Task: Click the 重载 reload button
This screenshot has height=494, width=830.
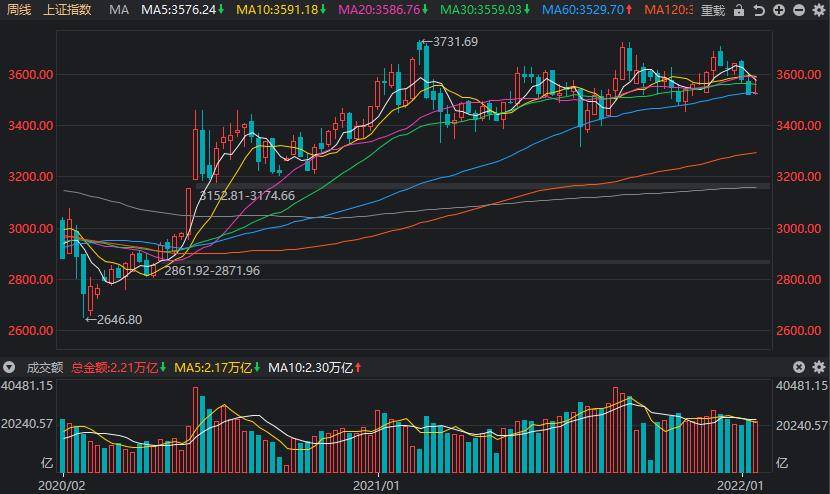Action: [712, 10]
